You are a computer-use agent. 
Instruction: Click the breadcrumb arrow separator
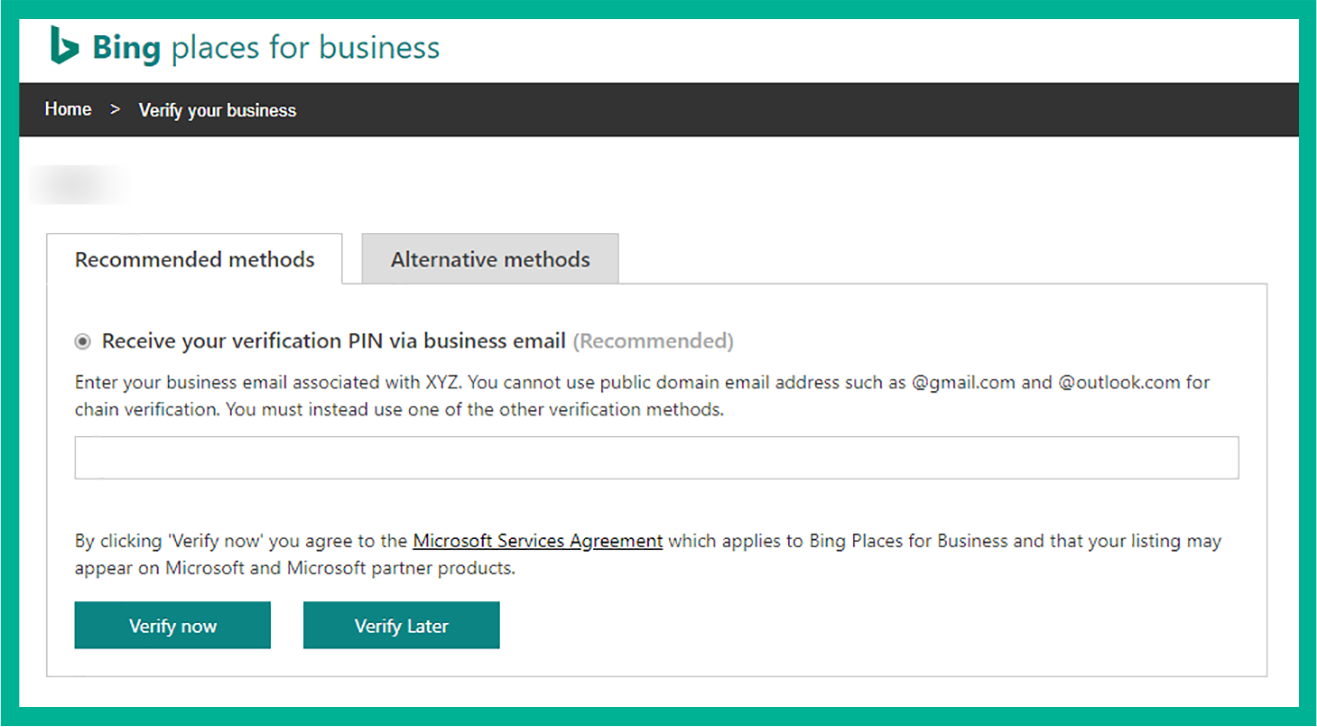click(x=115, y=109)
